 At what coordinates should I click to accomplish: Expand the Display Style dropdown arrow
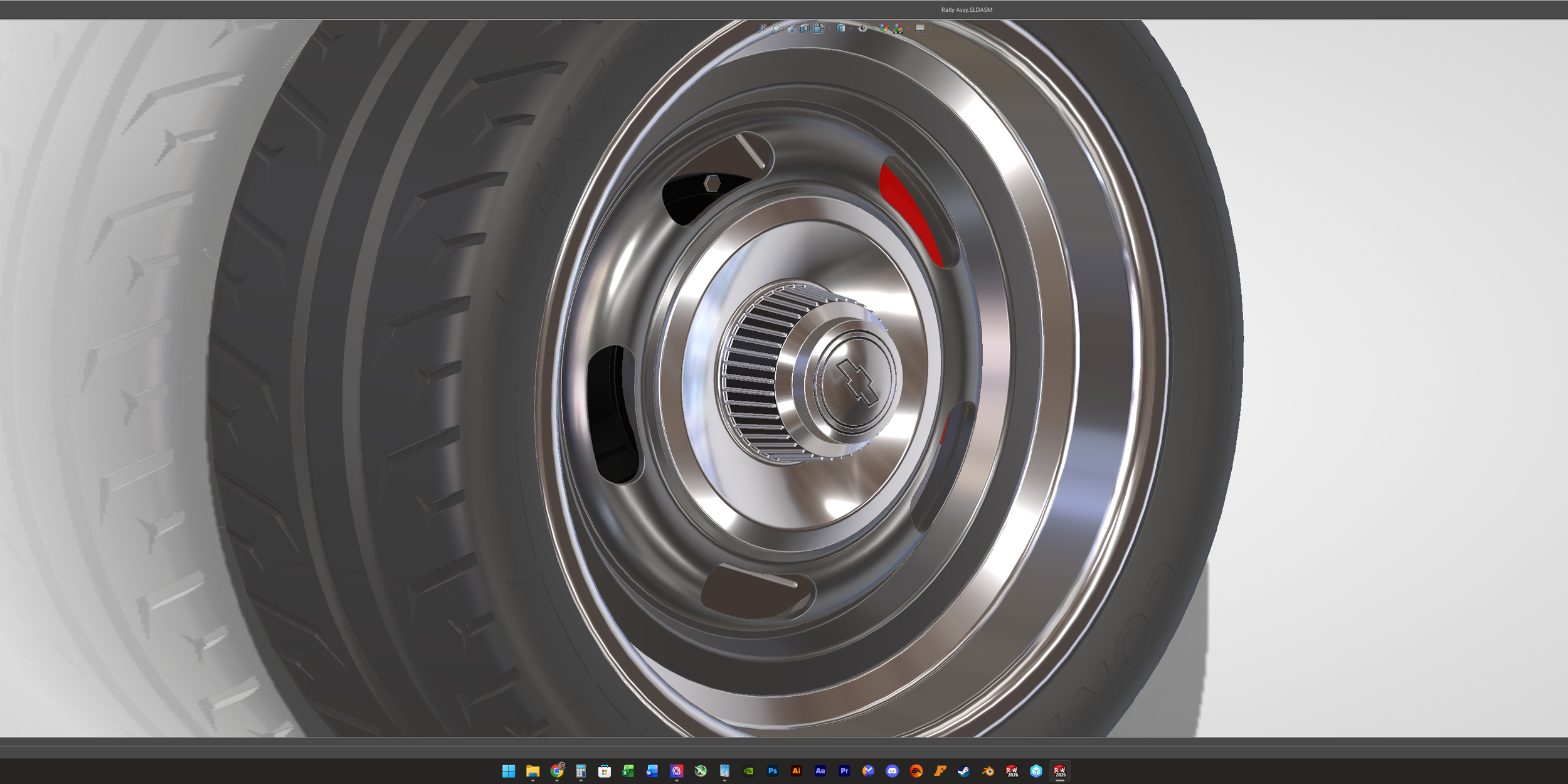click(850, 28)
